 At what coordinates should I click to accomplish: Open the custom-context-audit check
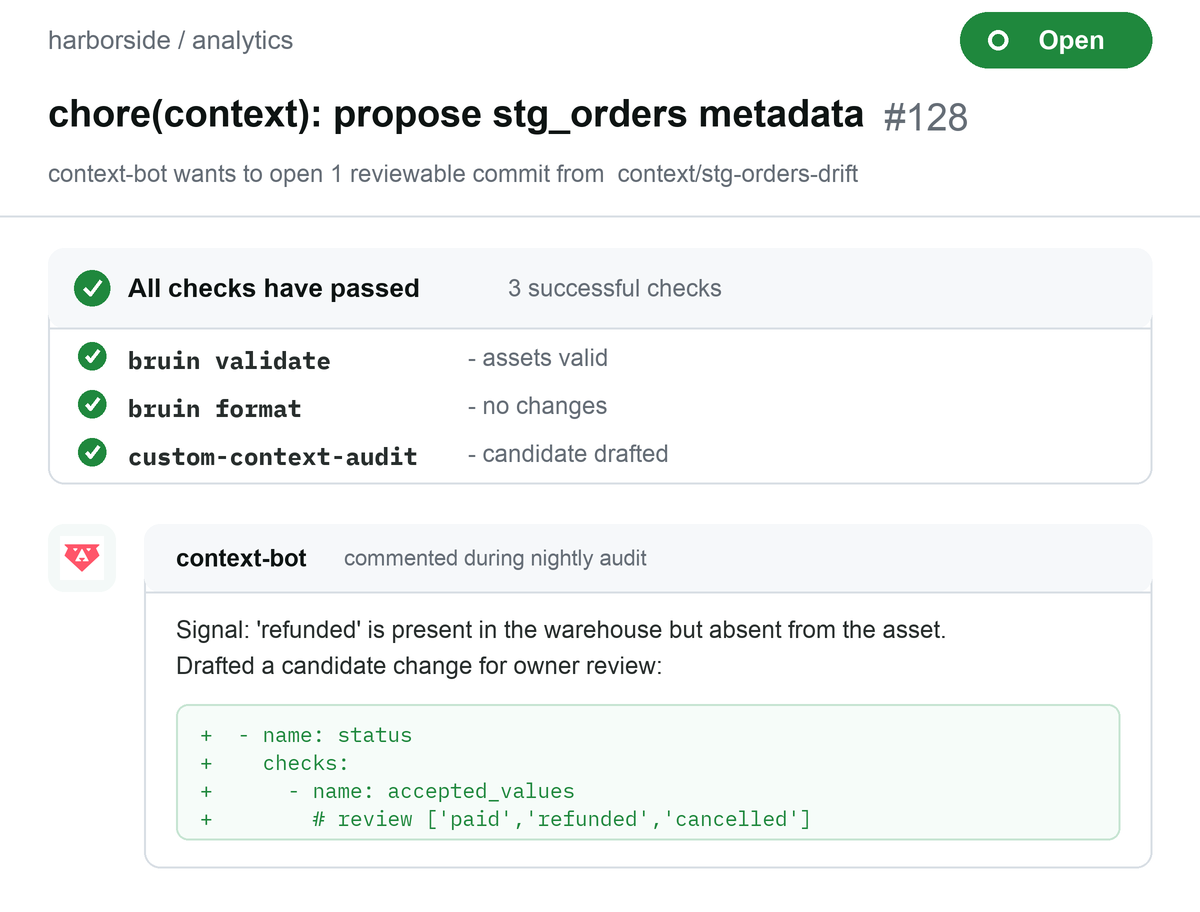click(273, 456)
